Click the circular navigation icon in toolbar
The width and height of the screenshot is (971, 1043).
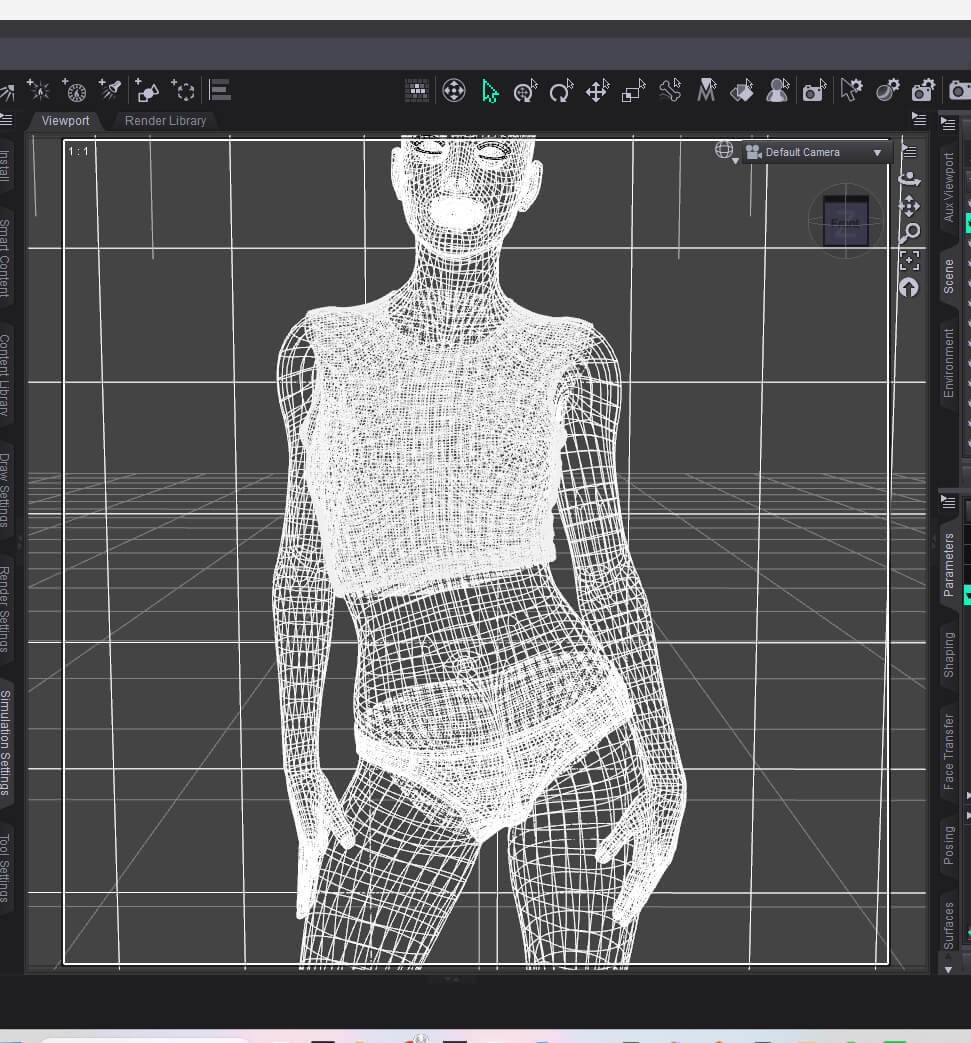454,90
